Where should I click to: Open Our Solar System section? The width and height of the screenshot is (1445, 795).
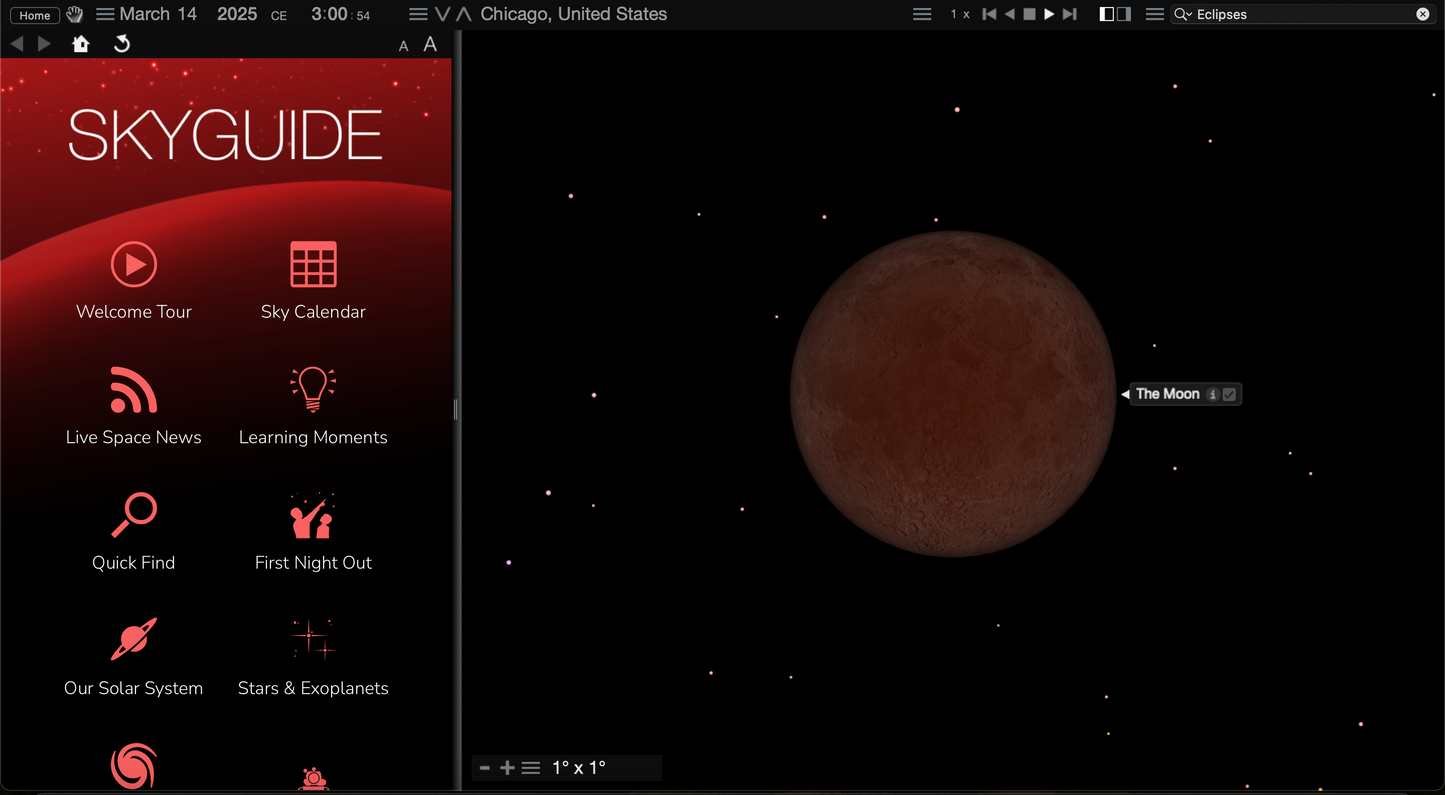[134, 641]
